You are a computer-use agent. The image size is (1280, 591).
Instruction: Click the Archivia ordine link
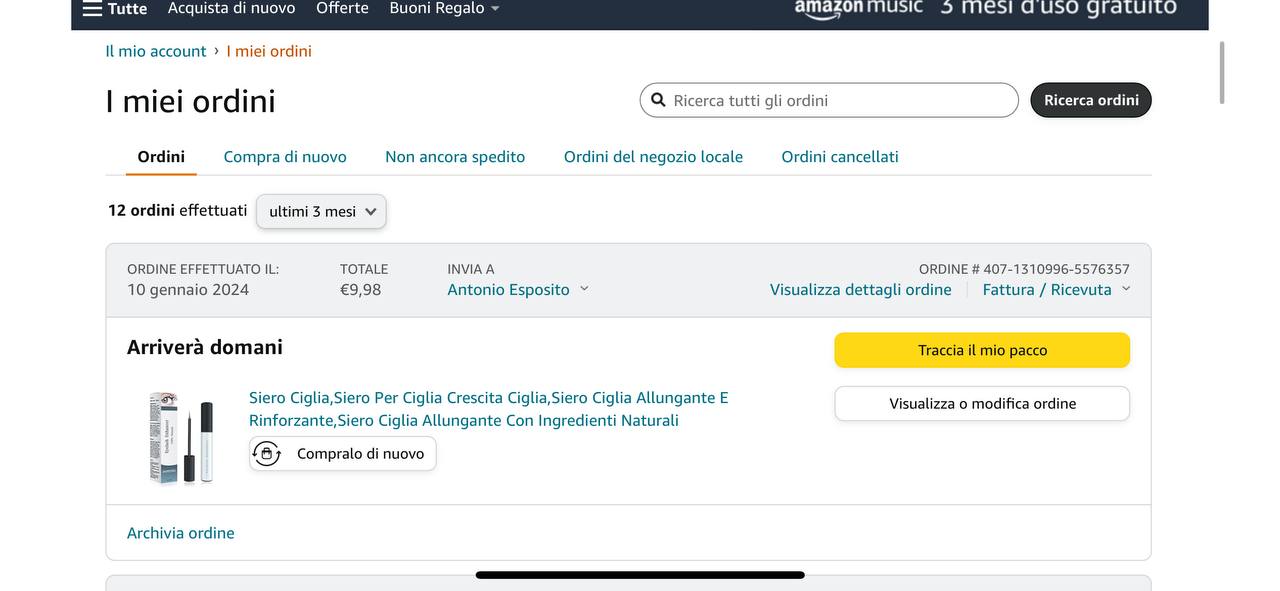pyautogui.click(x=181, y=533)
